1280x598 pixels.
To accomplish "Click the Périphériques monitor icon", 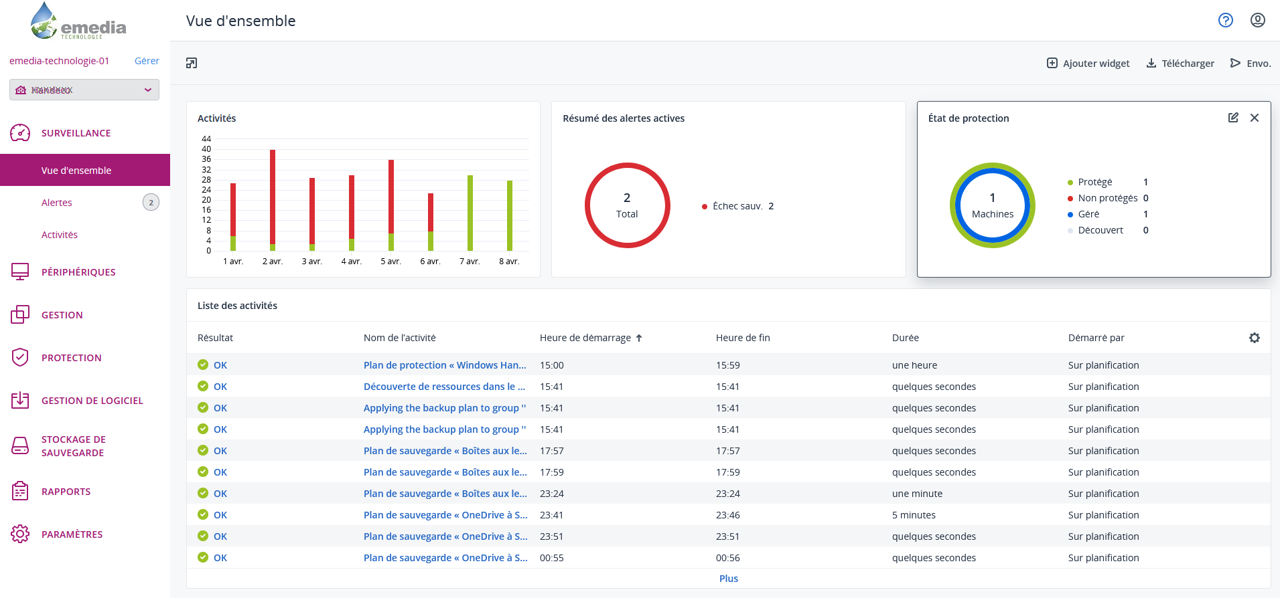I will (22, 270).
